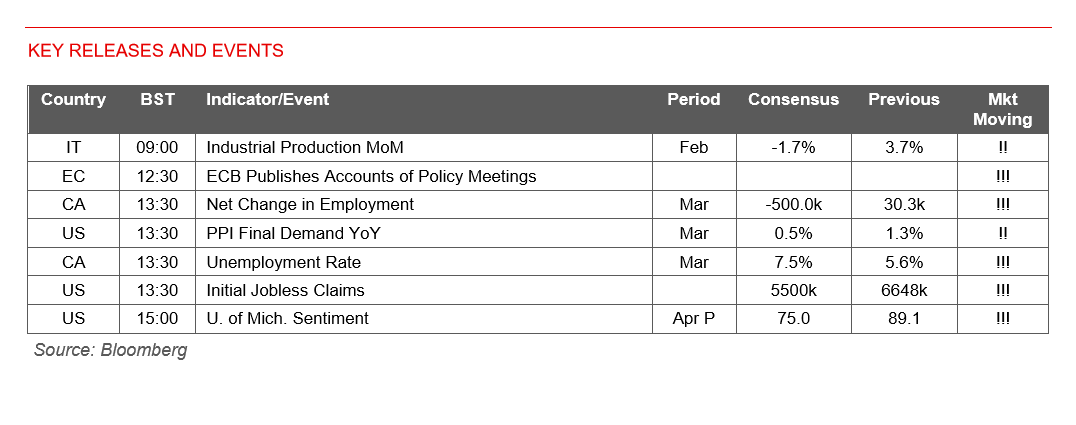This screenshot has width=1076, height=425.
Task: Select Net Change in Employment cell
Action: click(x=309, y=204)
